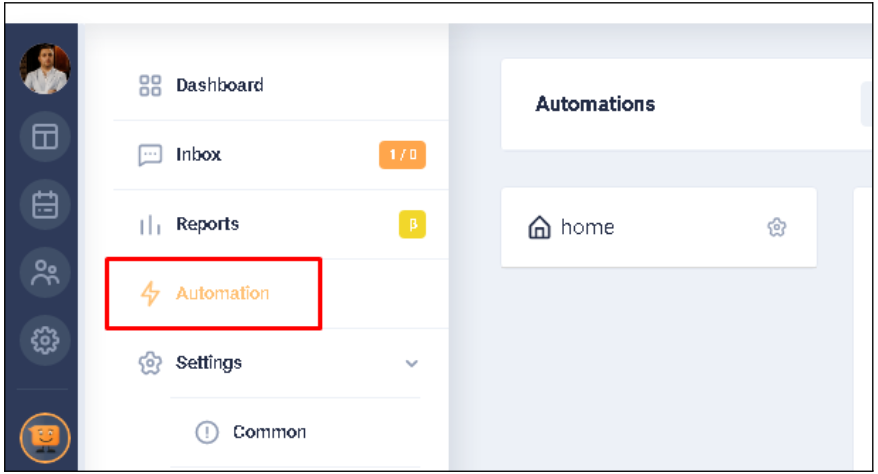Open the calendar icon in the sidebar
Image resolution: width=878 pixels, height=474 pixels.
coord(45,204)
